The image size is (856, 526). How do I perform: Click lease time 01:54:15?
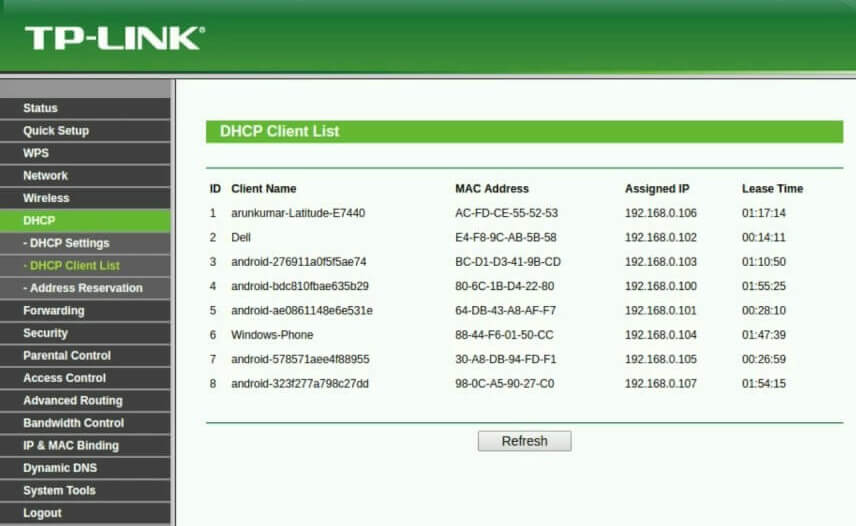[x=763, y=384]
